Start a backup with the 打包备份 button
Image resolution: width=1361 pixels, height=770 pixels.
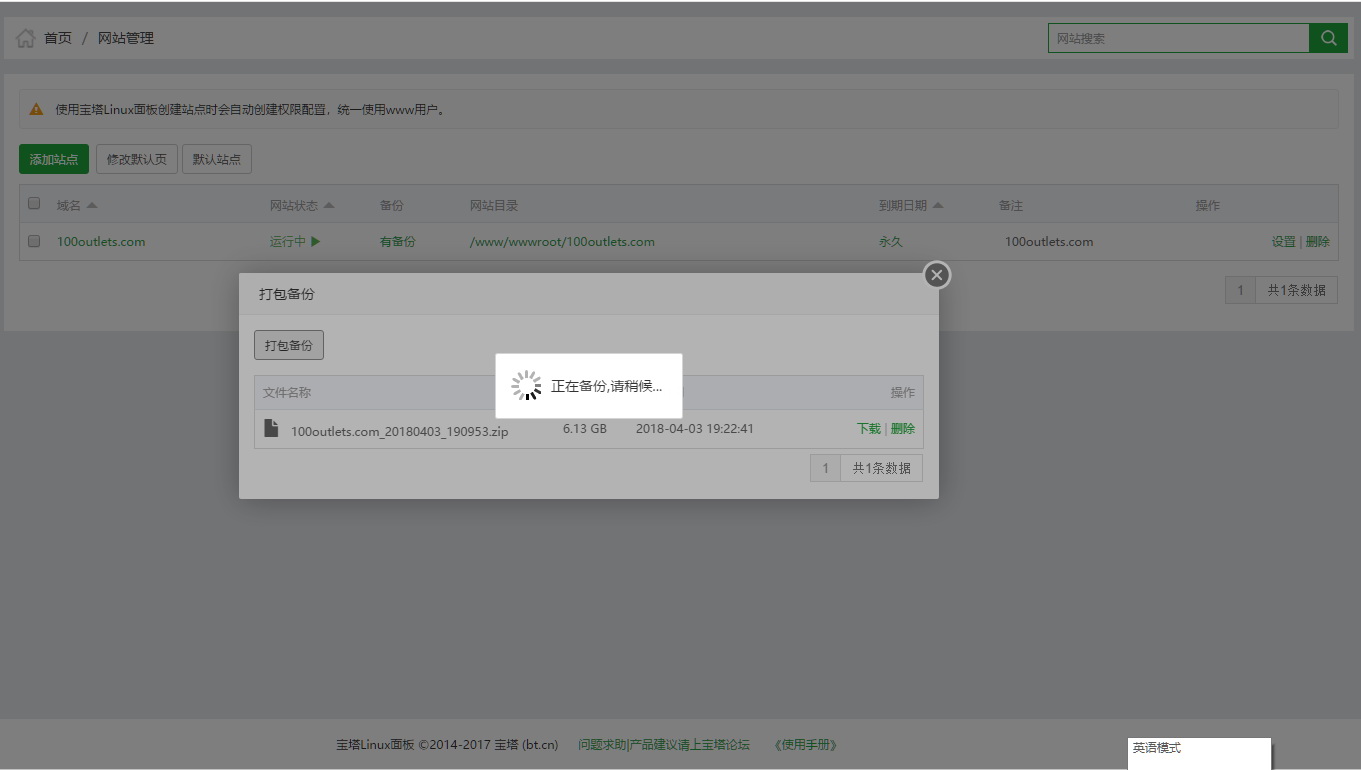(x=288, y=344)
